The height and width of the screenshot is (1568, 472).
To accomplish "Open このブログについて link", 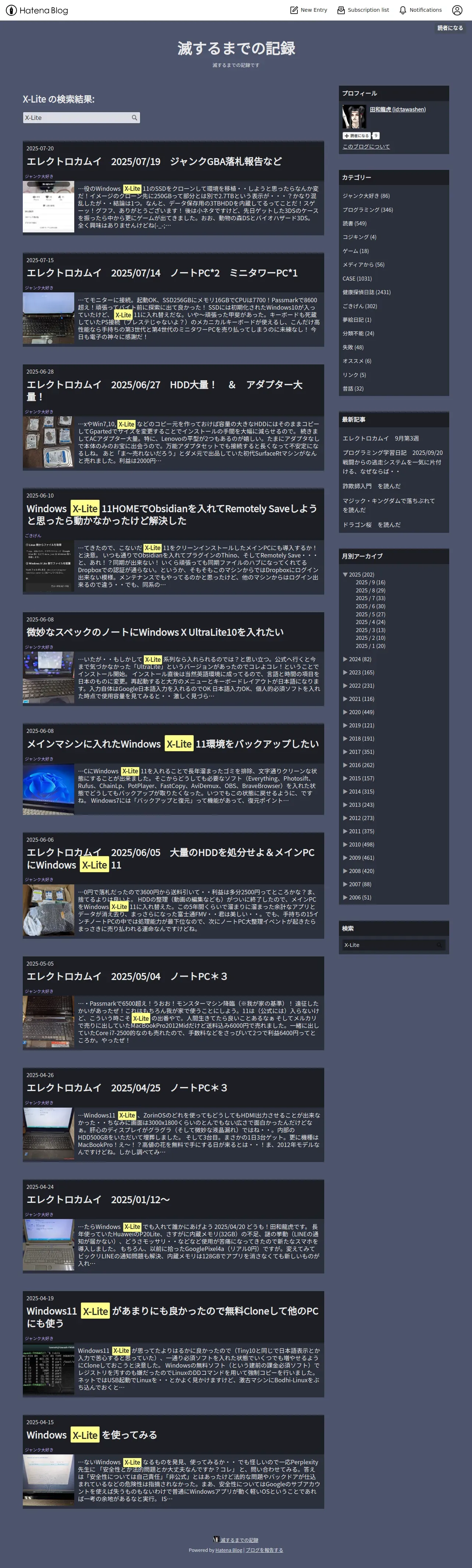I will pos(366,147).
